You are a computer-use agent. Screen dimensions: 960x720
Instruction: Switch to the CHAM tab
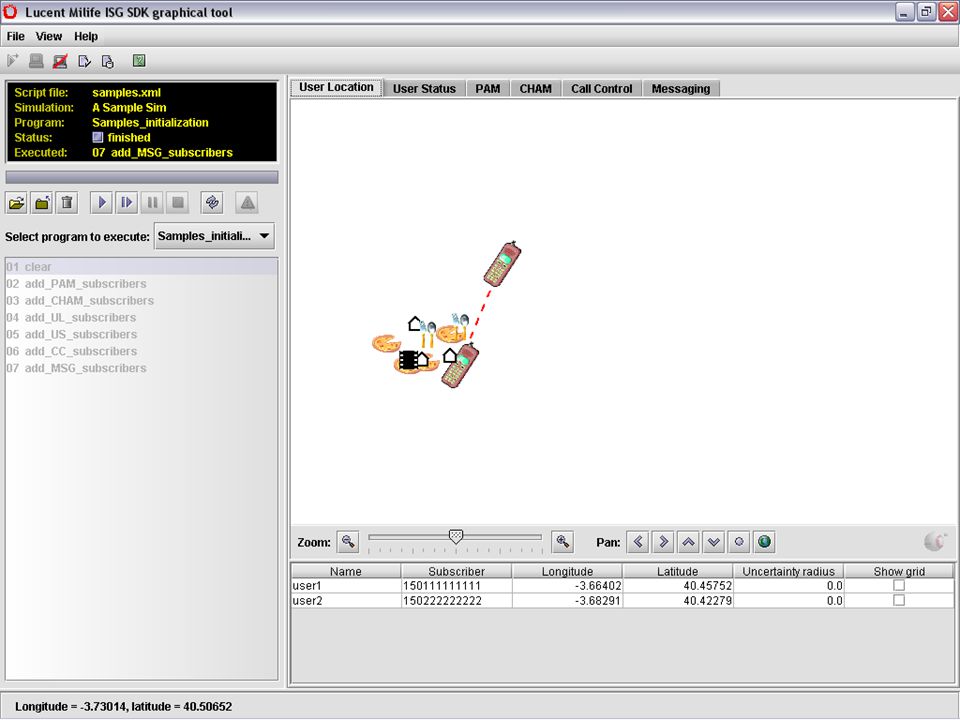click(x=536, y=89)
